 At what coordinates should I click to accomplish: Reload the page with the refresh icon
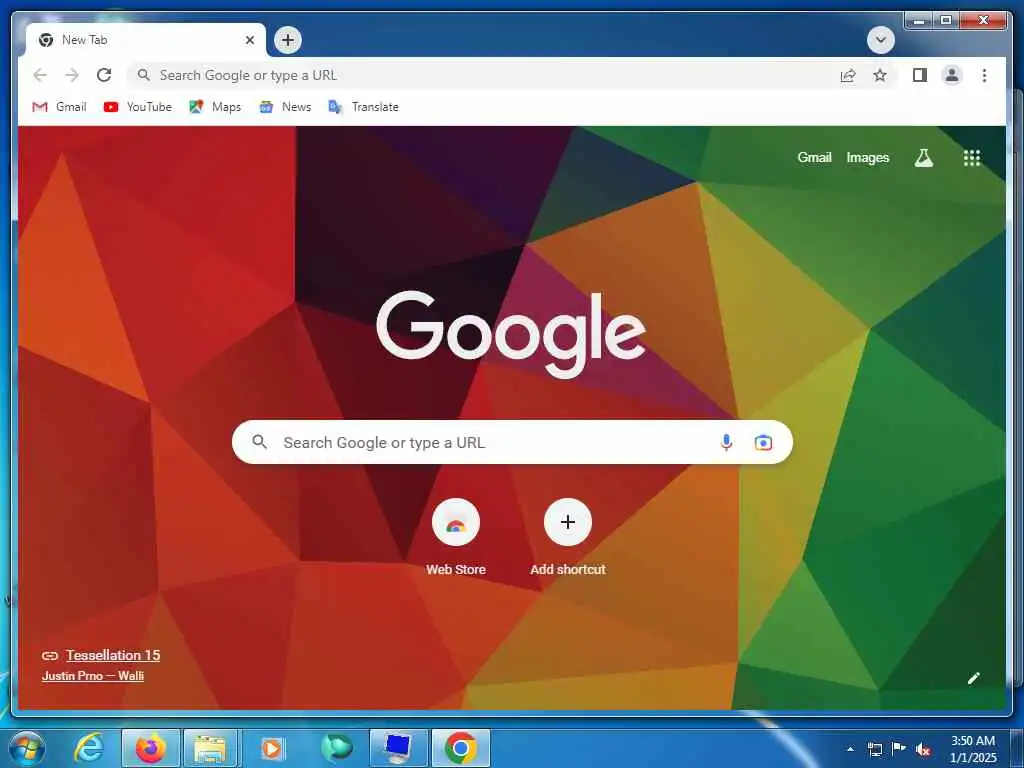104,75
